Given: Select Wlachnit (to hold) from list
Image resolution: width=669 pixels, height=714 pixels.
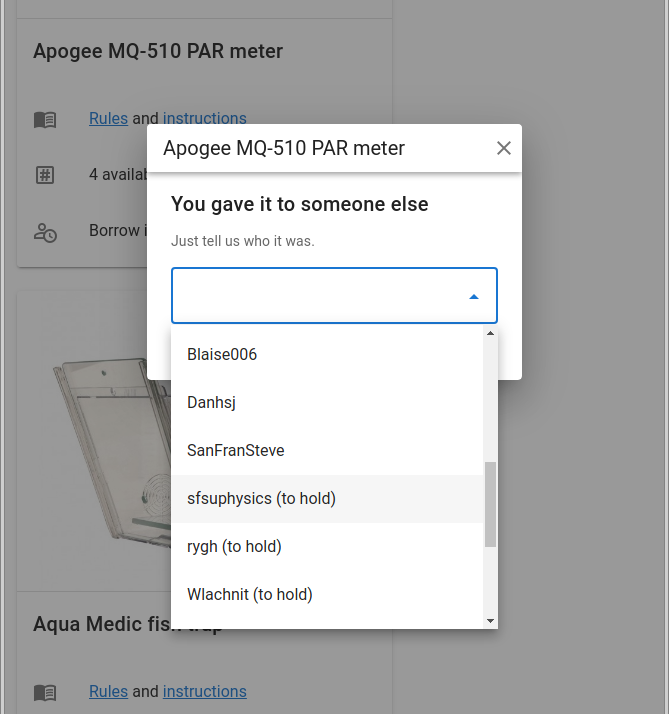Looking at the screenshot, I should (249, 595).
